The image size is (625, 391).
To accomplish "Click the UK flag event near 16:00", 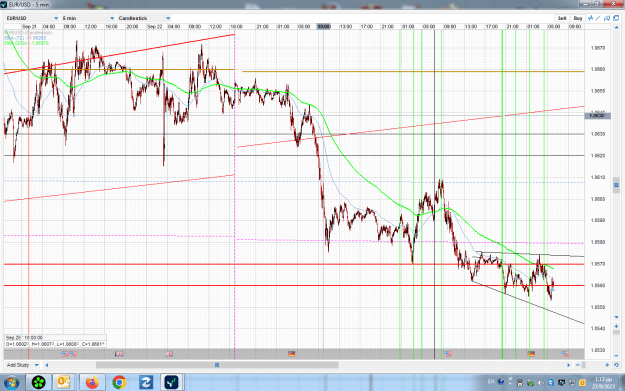I will (119, 354).
